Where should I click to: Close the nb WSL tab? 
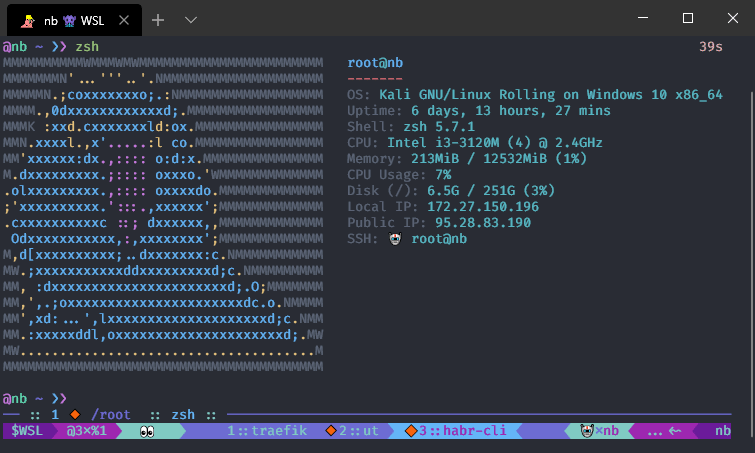coord(124,20)
